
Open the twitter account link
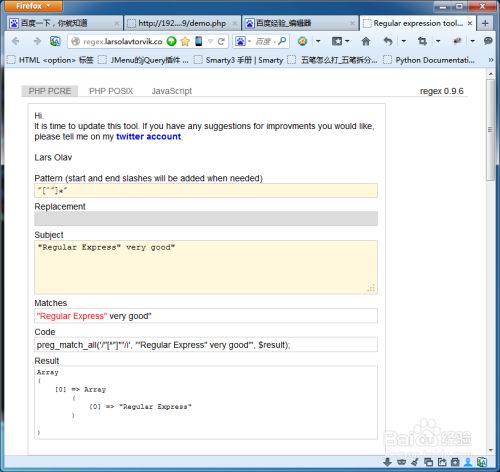point(148,137)
